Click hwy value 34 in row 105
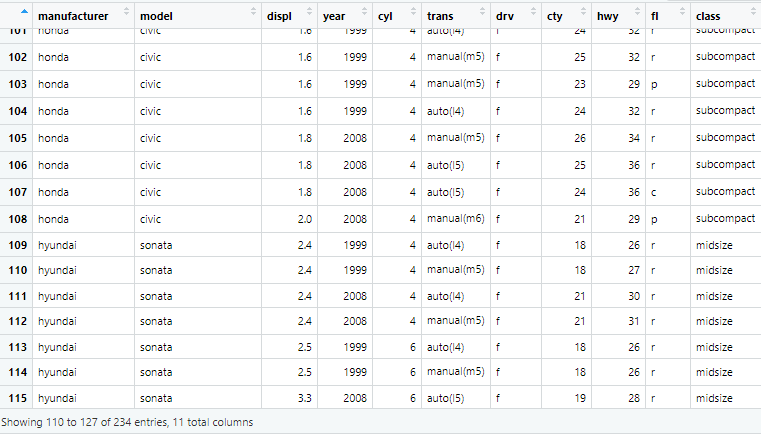 click(x=634, y=138)
